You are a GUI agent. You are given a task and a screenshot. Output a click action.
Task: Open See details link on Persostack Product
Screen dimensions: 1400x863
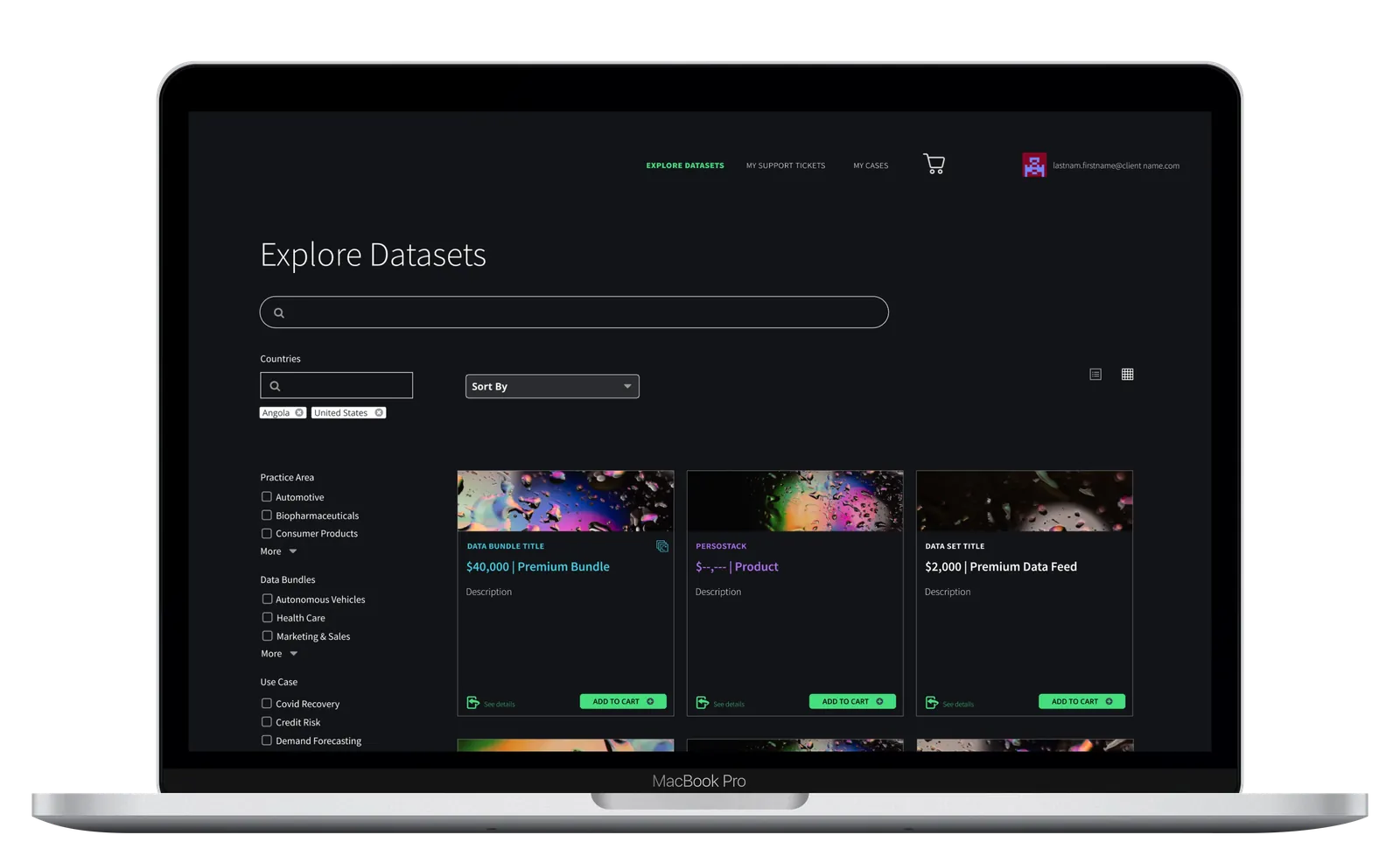pyautogui.click(x=729, y=705)
